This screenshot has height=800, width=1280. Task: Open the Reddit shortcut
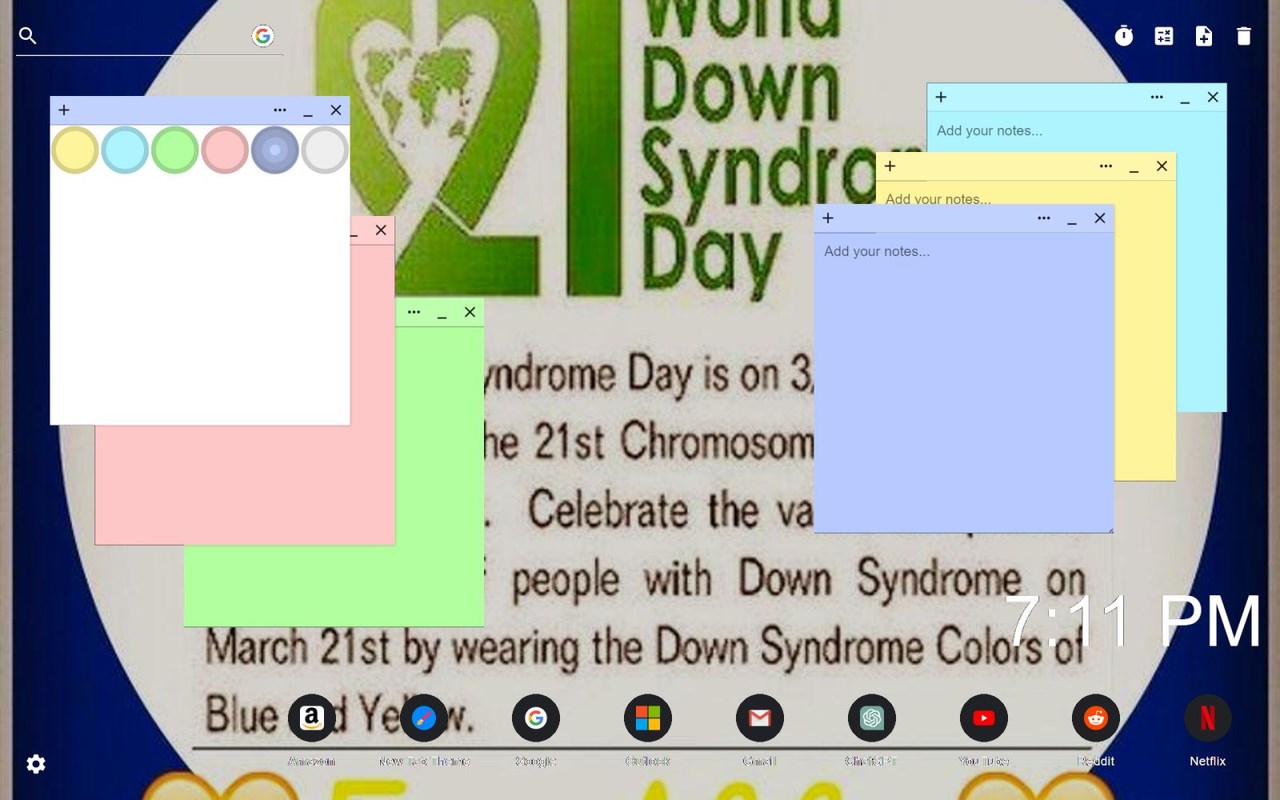(x=1096, y=718)
